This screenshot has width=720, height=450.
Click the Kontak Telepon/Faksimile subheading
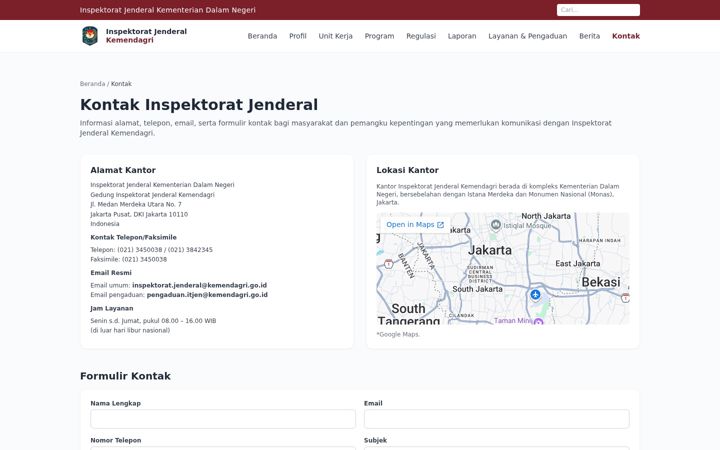[134, 237]
